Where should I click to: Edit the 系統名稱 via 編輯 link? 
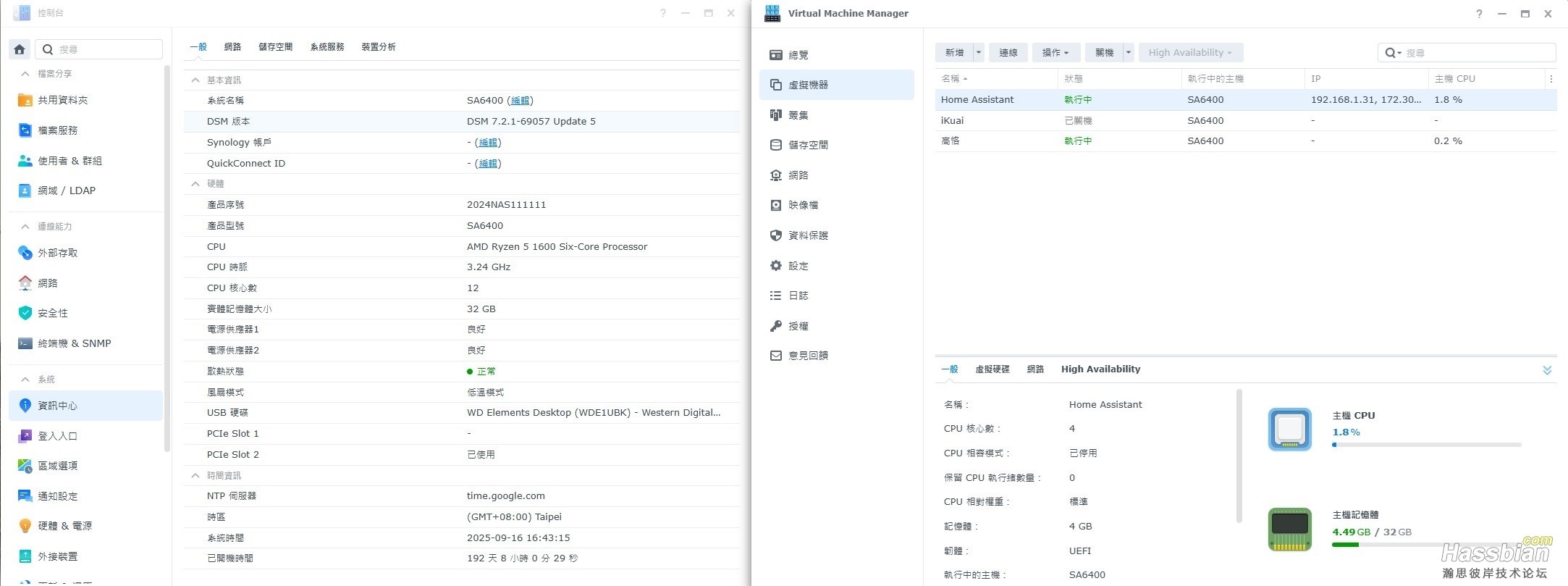(520, 101)
